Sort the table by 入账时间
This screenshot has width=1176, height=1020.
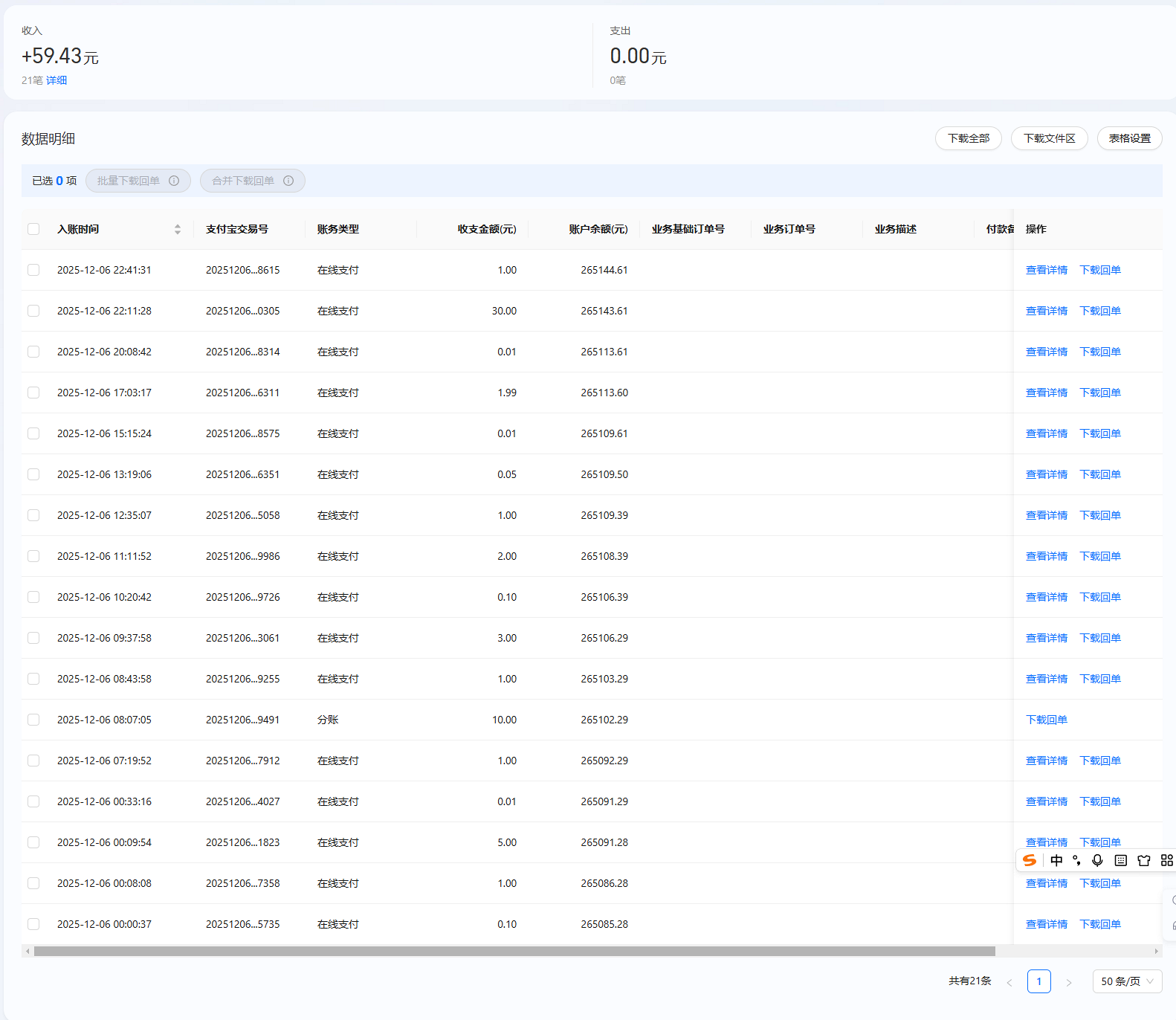(178, 229)
